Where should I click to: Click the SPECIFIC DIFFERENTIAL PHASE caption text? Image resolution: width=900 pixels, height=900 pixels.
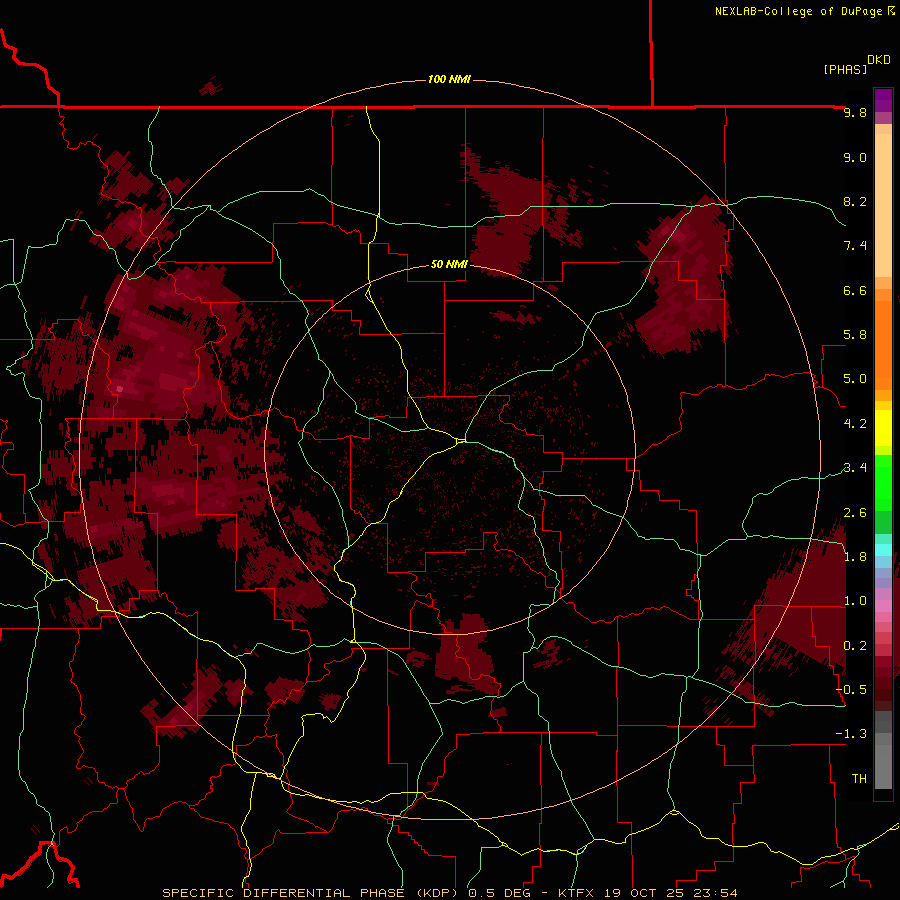click(x=283, y=893)
